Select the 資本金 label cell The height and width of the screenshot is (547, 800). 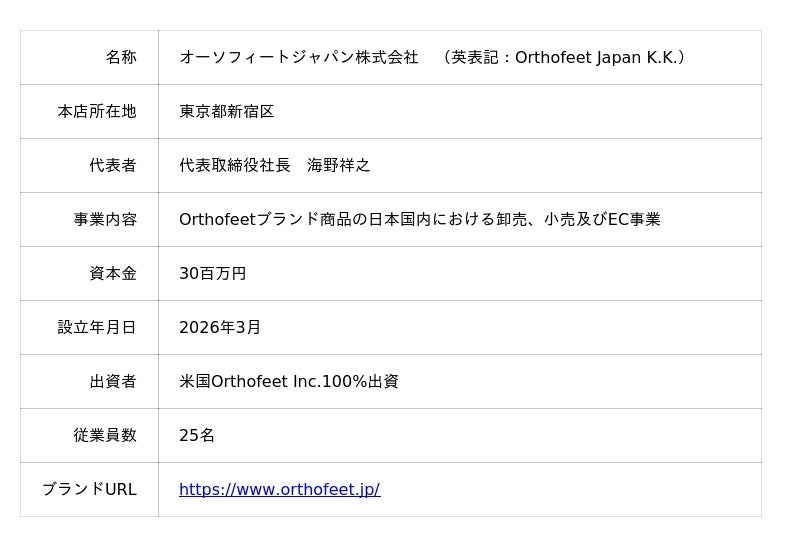(113, 273)
